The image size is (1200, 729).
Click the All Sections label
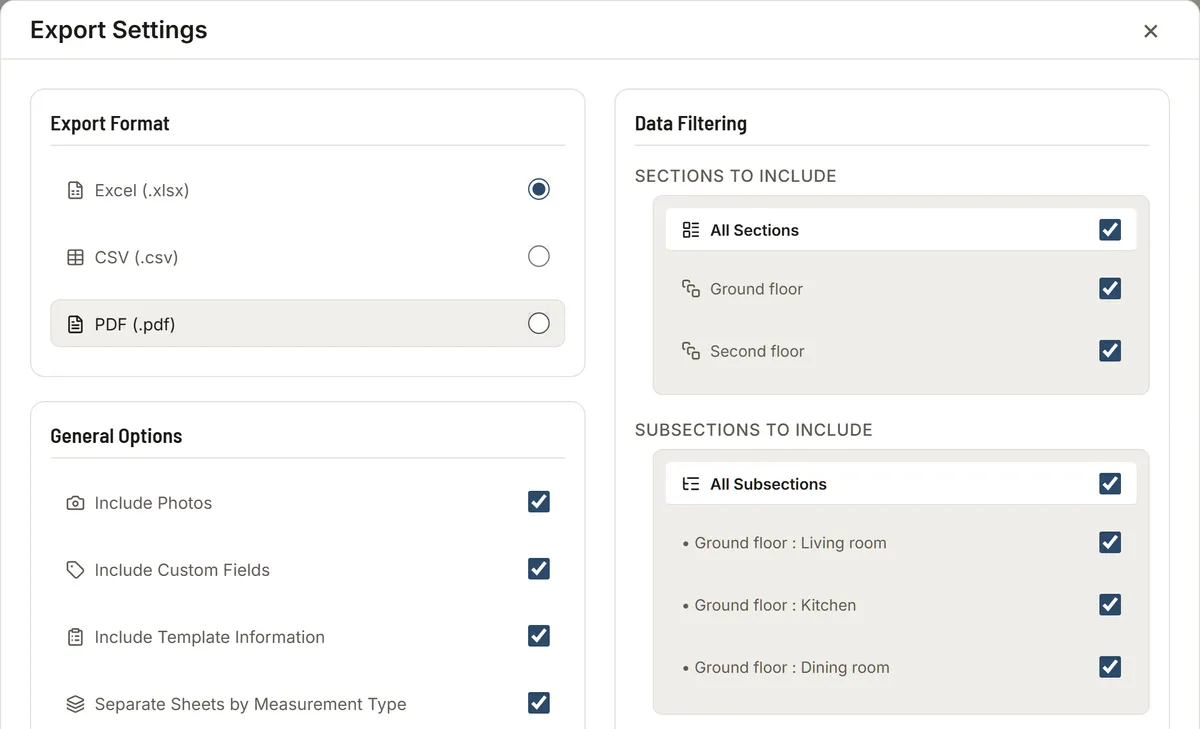(755, 230)
